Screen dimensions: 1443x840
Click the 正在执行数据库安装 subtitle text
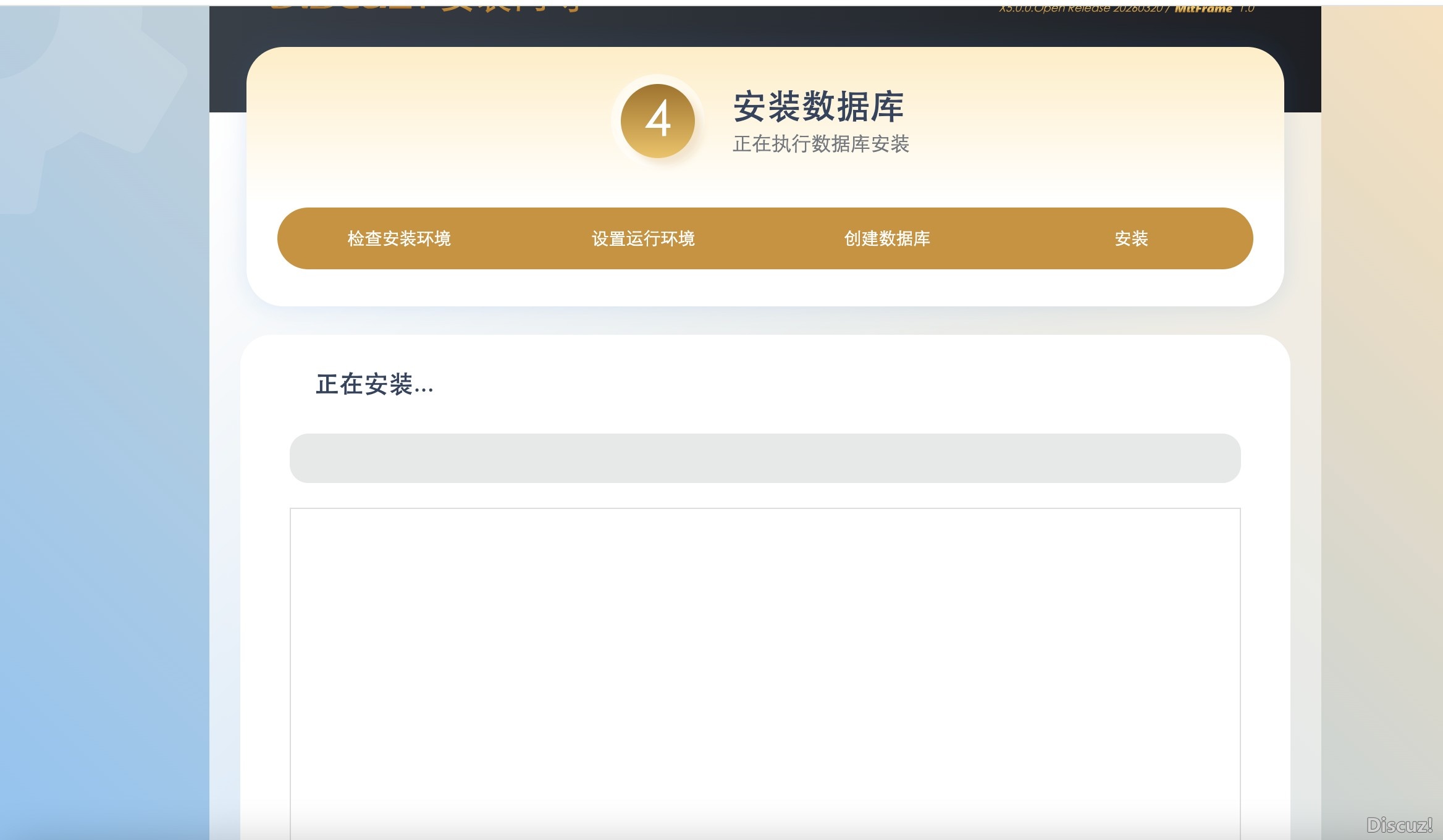pyautogui.click(x=823, y=146)
